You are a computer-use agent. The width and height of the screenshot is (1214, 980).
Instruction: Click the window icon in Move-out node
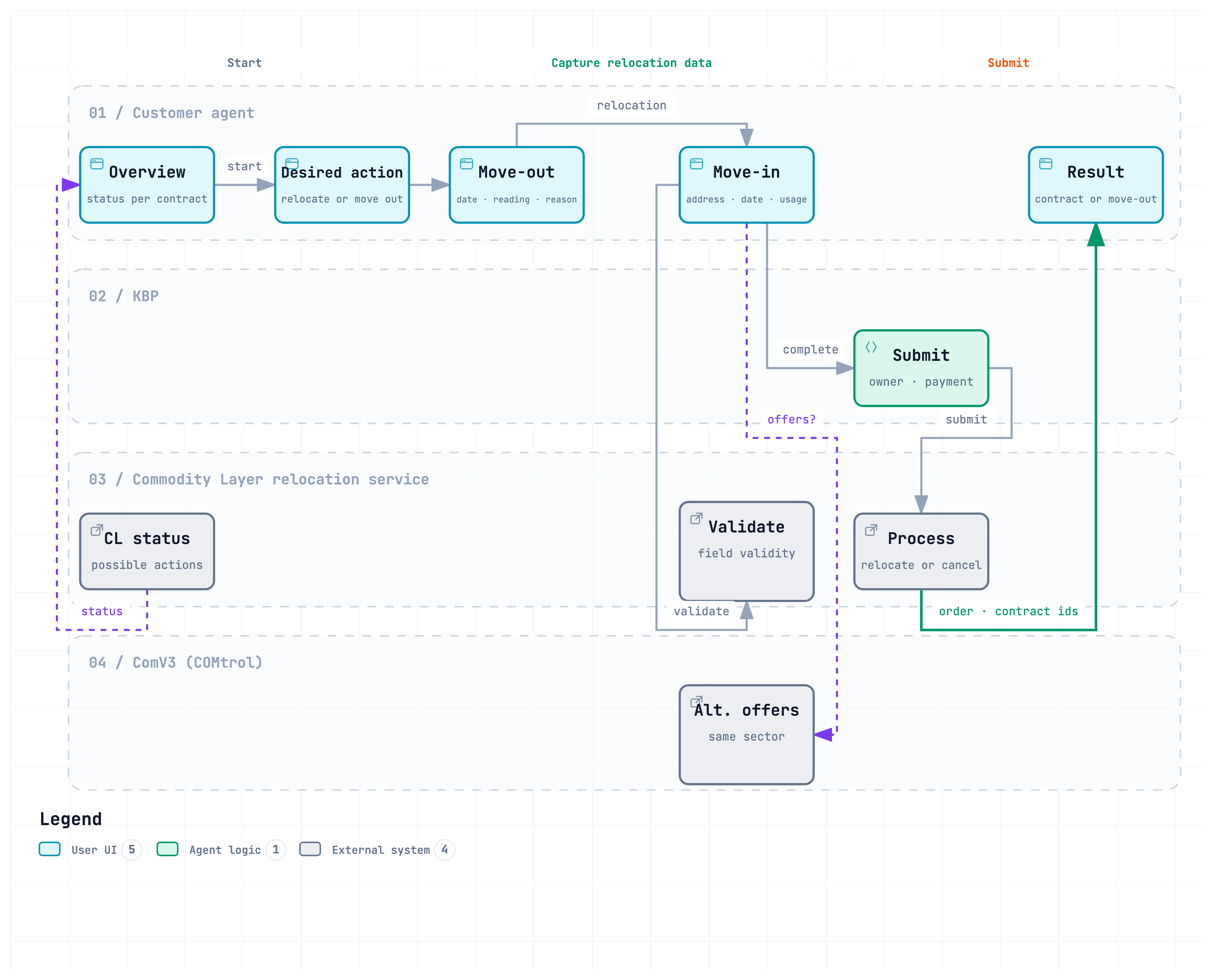point(466,164)
